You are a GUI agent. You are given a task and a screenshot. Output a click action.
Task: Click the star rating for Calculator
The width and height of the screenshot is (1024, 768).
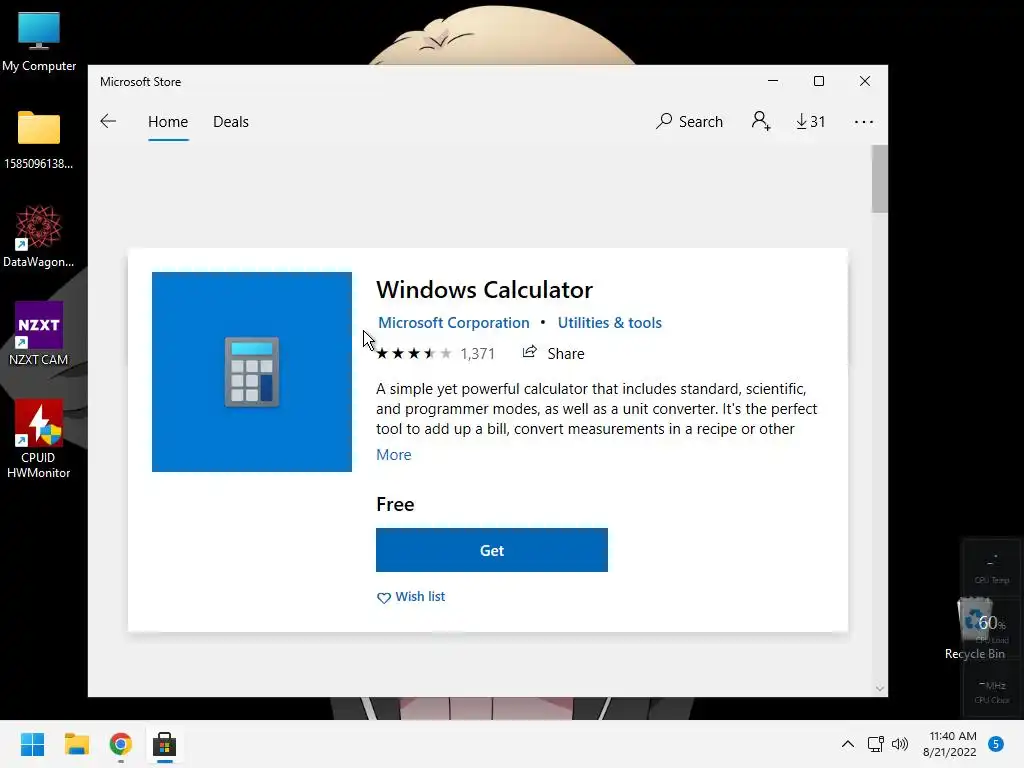[413, 353]
